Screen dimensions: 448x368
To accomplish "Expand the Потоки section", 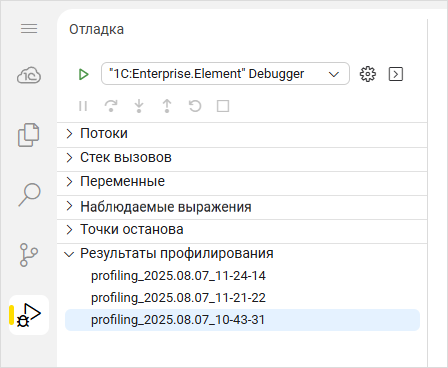I will 242,134.
